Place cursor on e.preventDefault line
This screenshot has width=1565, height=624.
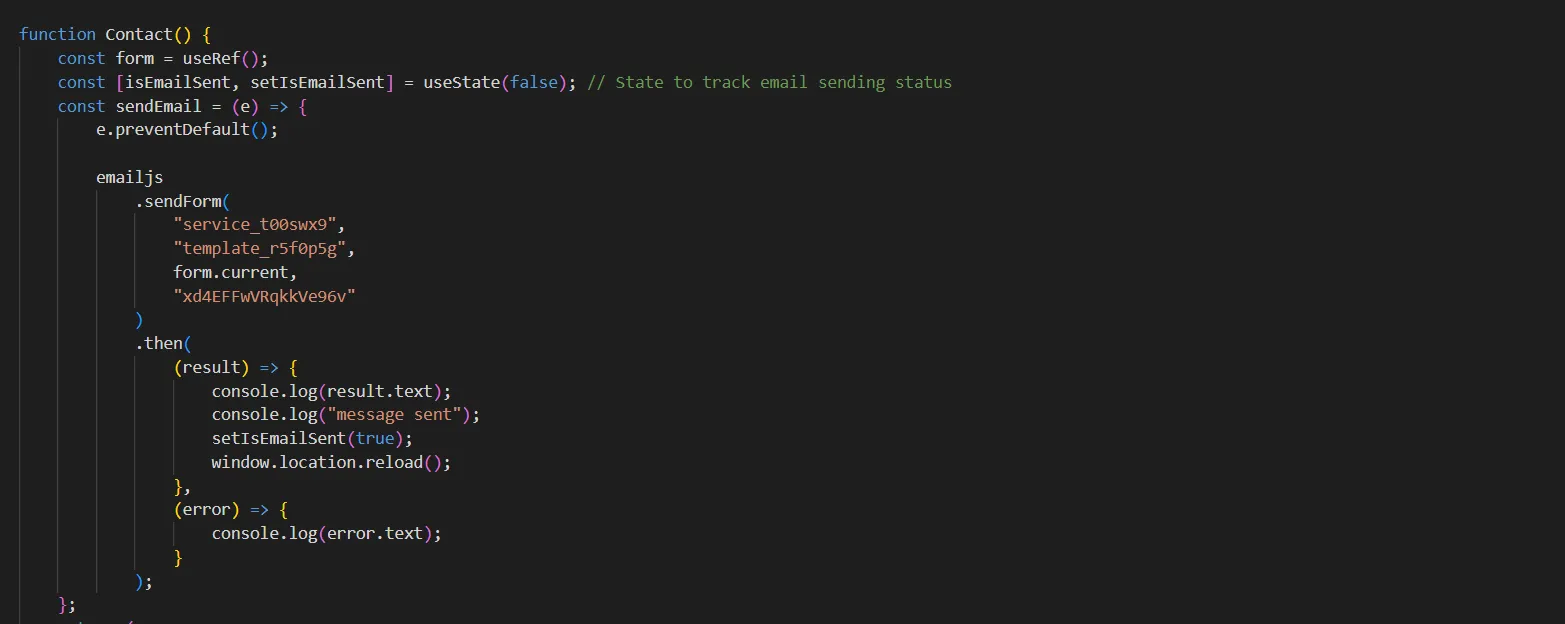(x=187, y=130)
